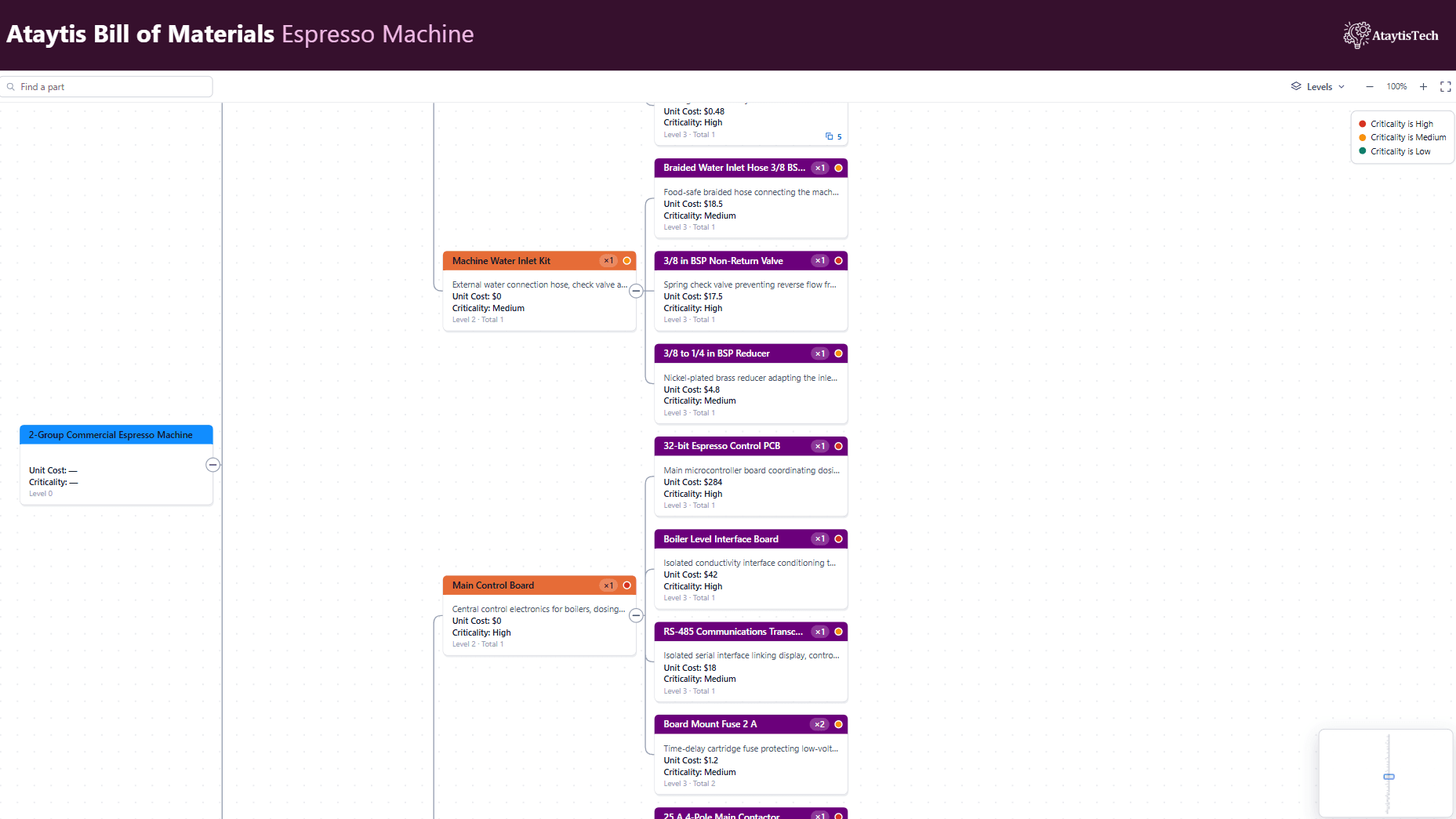
Task: Click Criticality is Medium legend entry
Action: pos(1402,137)
